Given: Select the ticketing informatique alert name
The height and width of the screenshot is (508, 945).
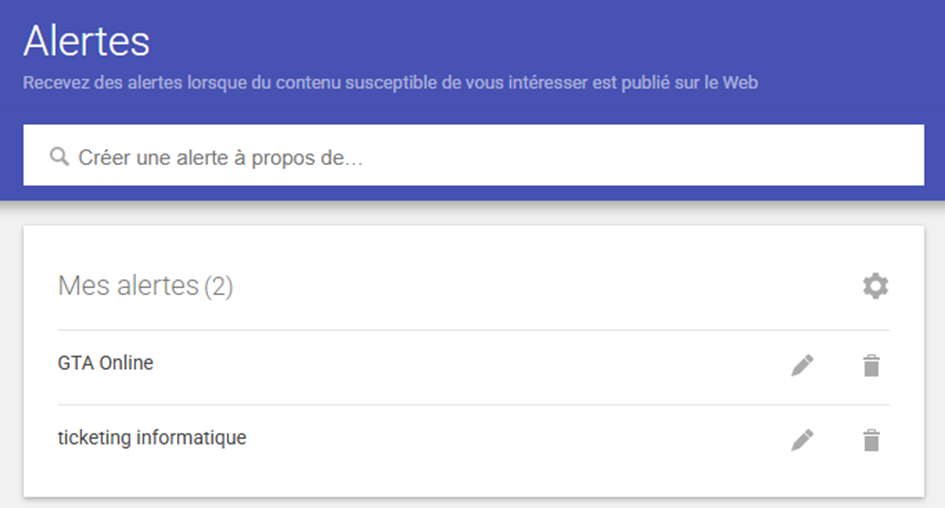Looking at the screenshot, I should pyautogui.click(x=152, y=438).
